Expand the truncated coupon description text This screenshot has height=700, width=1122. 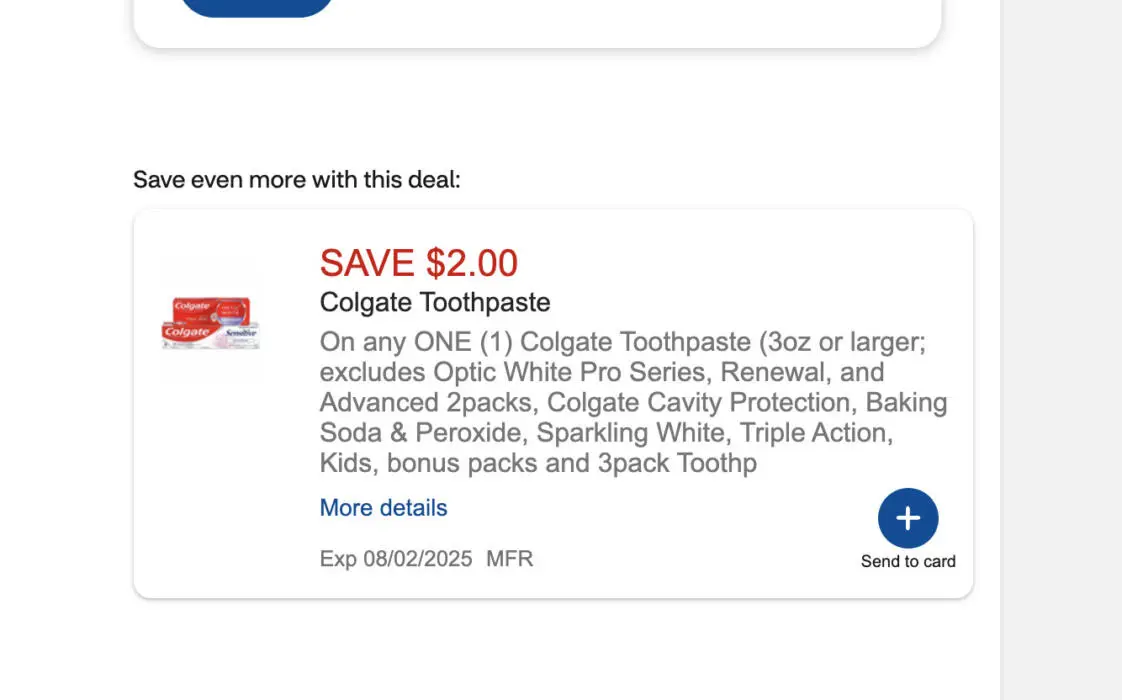[383, 508]
